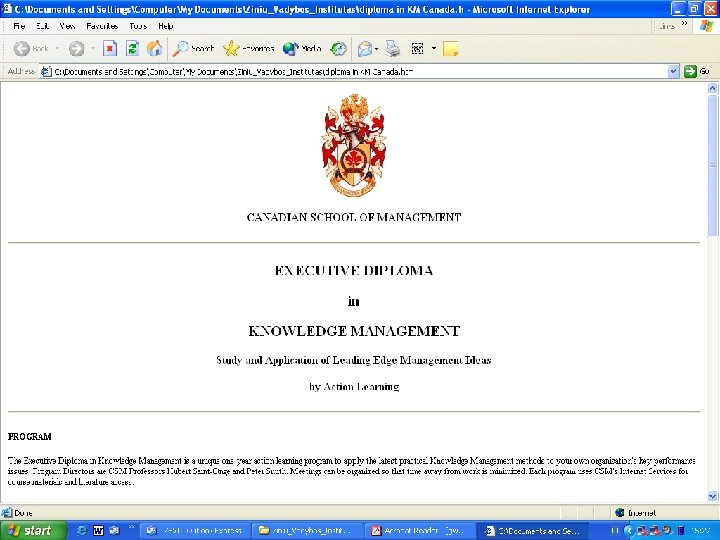Open the address bar dropdown list
This screenshot has height=540, width=720.
click(x=673, y=71)
